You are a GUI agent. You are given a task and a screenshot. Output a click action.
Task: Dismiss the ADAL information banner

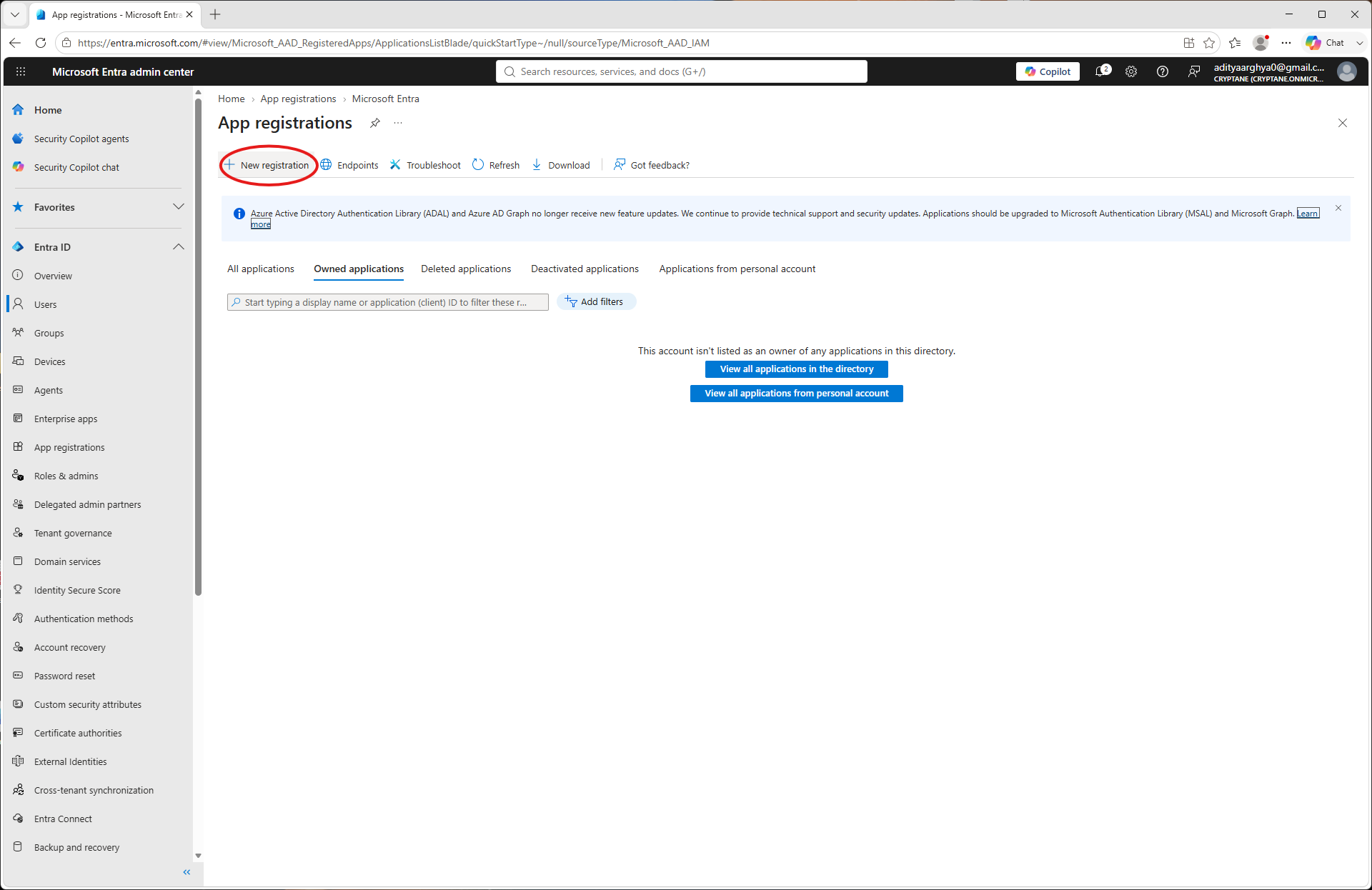coord(1338,208)
